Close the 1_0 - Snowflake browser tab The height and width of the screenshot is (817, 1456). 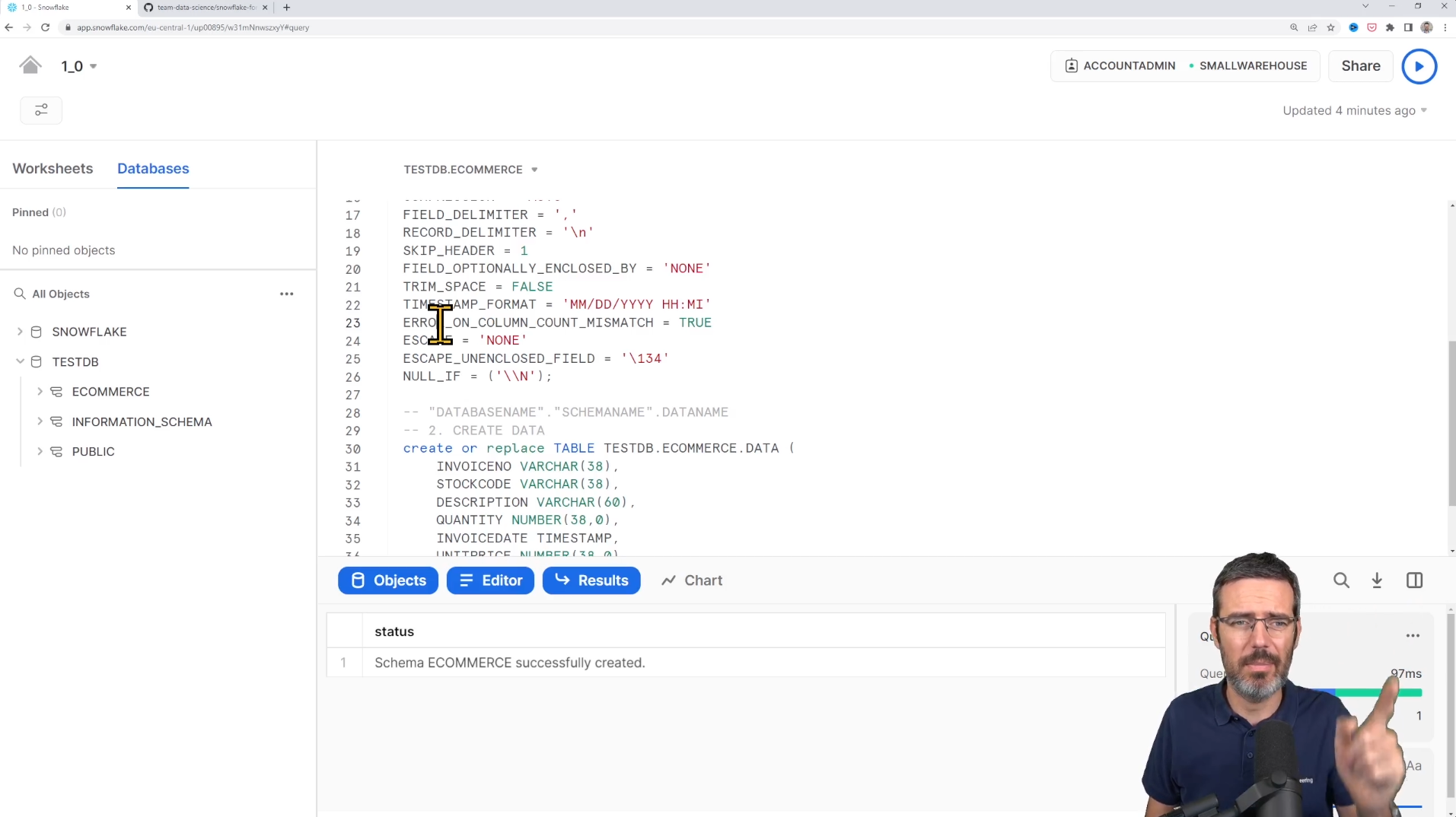tap(127, 8)
